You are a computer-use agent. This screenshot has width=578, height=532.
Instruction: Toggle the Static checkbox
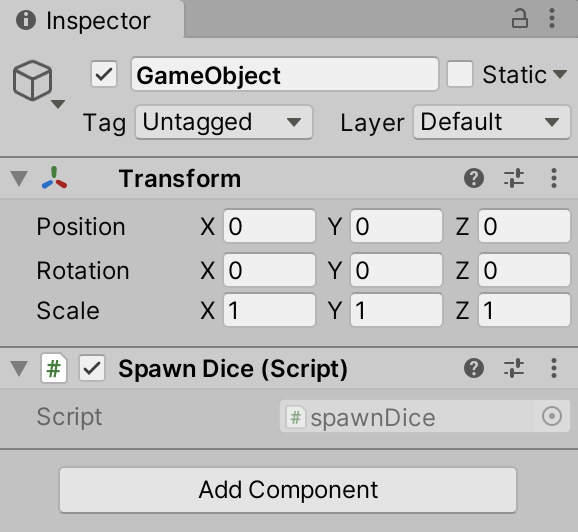point(460,74)
